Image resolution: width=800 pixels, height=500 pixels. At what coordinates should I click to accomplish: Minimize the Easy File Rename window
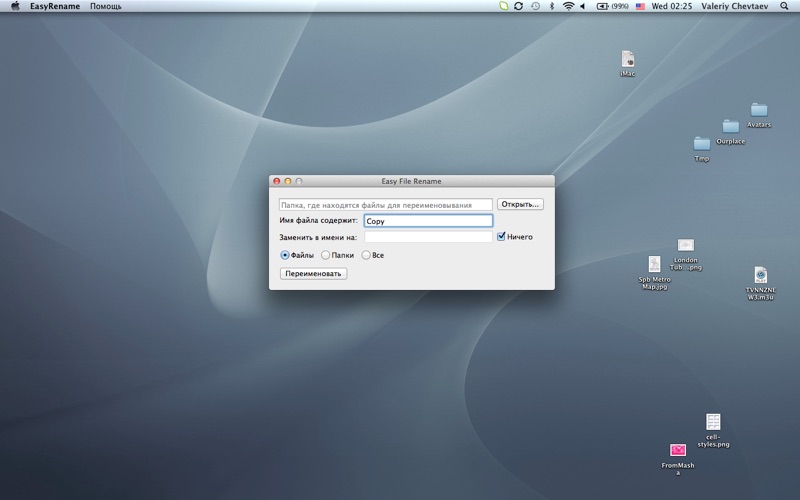point(288,181)
